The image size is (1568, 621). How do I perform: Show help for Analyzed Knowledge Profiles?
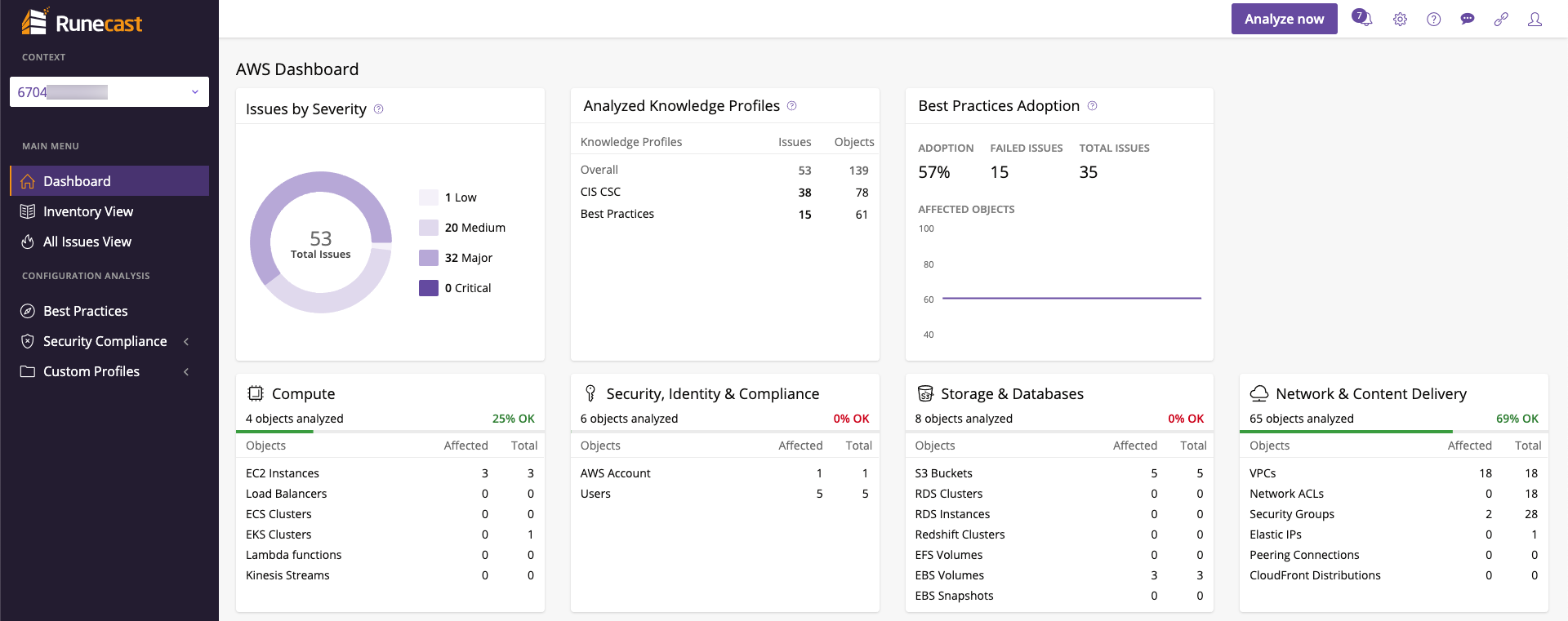click(791, 106)
